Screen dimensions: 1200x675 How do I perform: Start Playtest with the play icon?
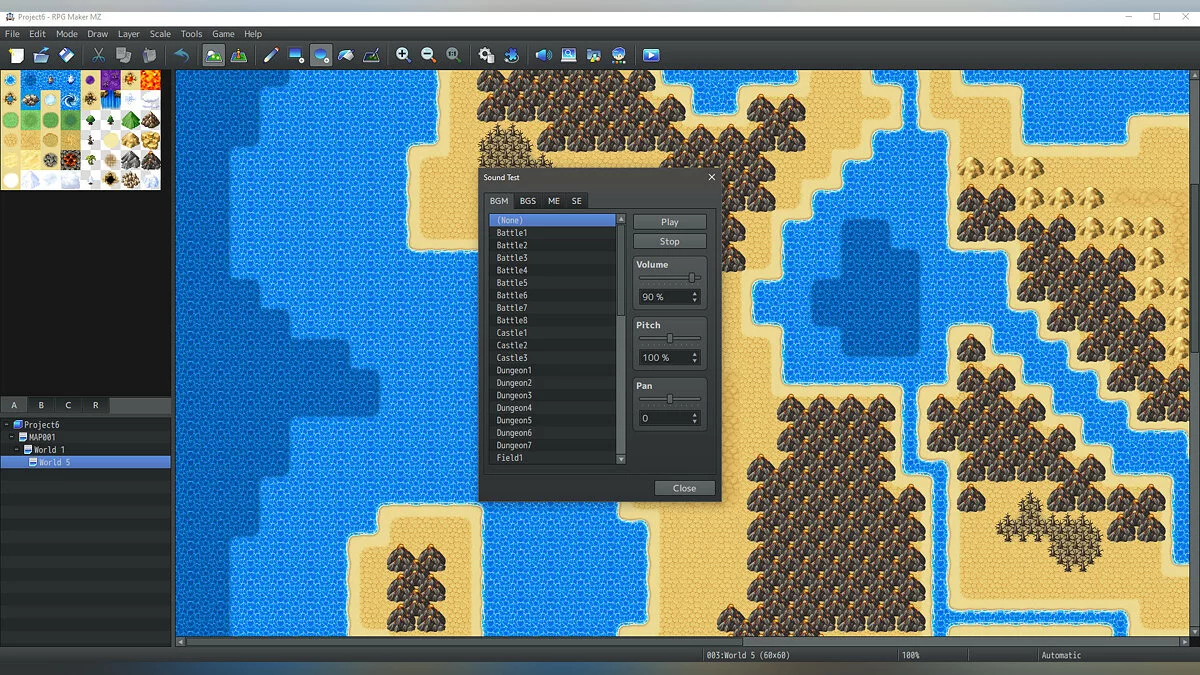coord(651,55)
